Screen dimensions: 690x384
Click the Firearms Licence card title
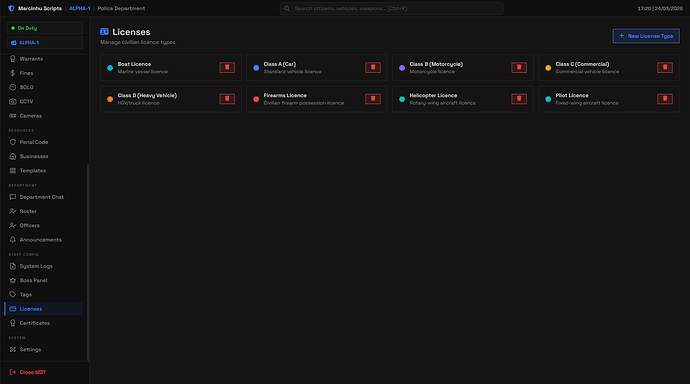(285, 95)
